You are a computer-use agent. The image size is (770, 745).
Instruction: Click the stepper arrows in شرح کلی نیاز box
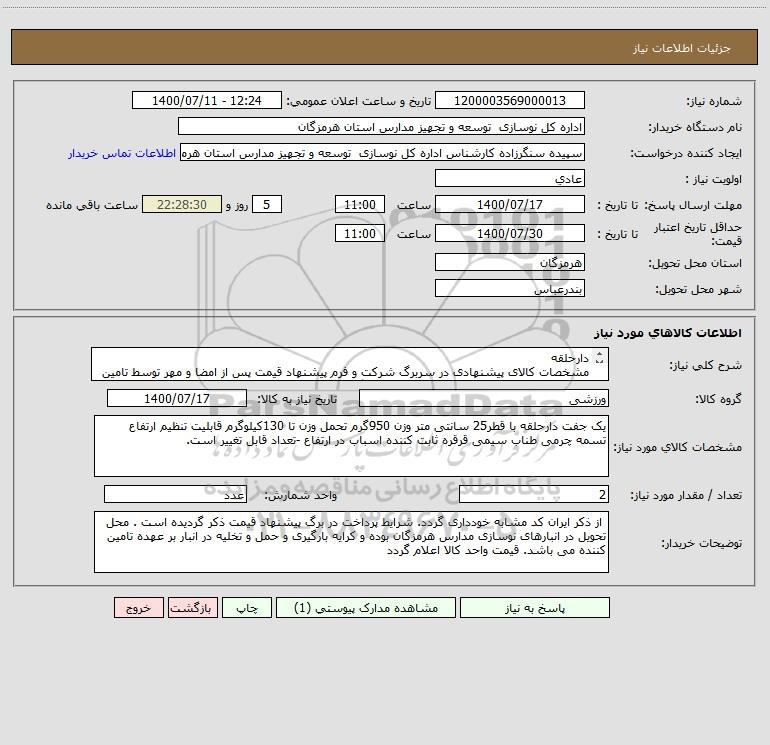click(x=599, y=358)
